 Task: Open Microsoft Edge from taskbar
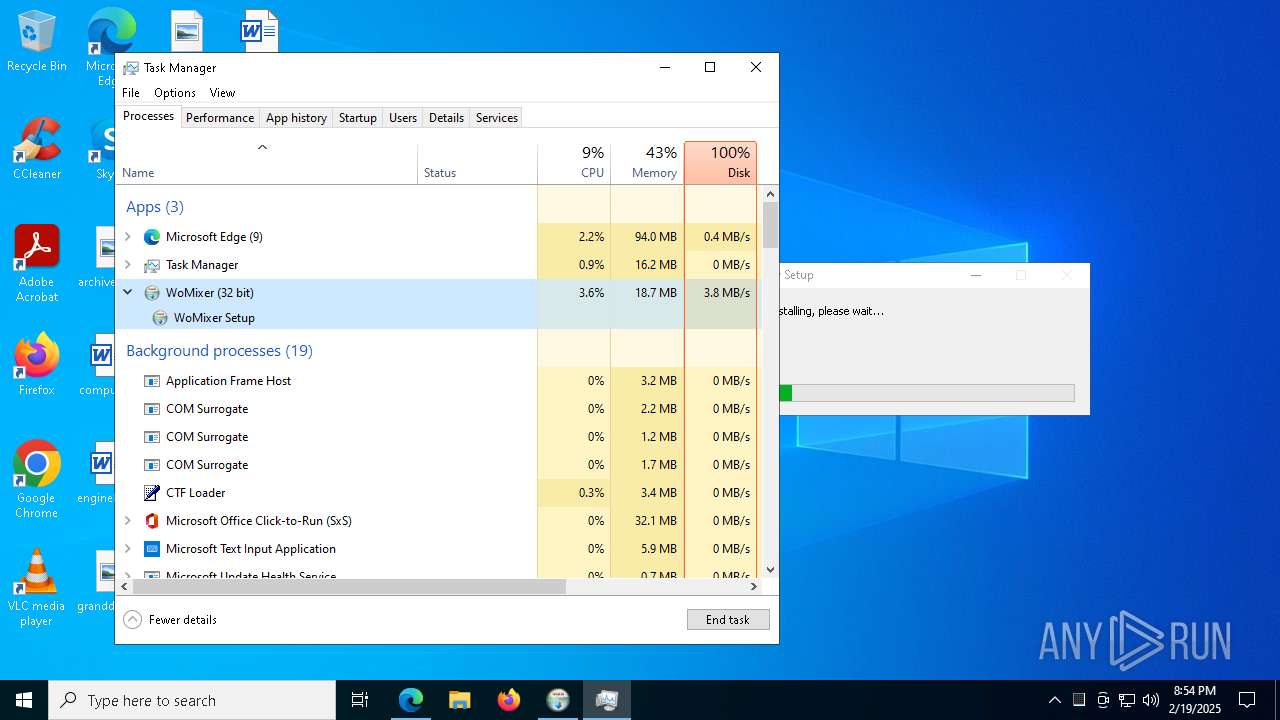click(411, 700)
